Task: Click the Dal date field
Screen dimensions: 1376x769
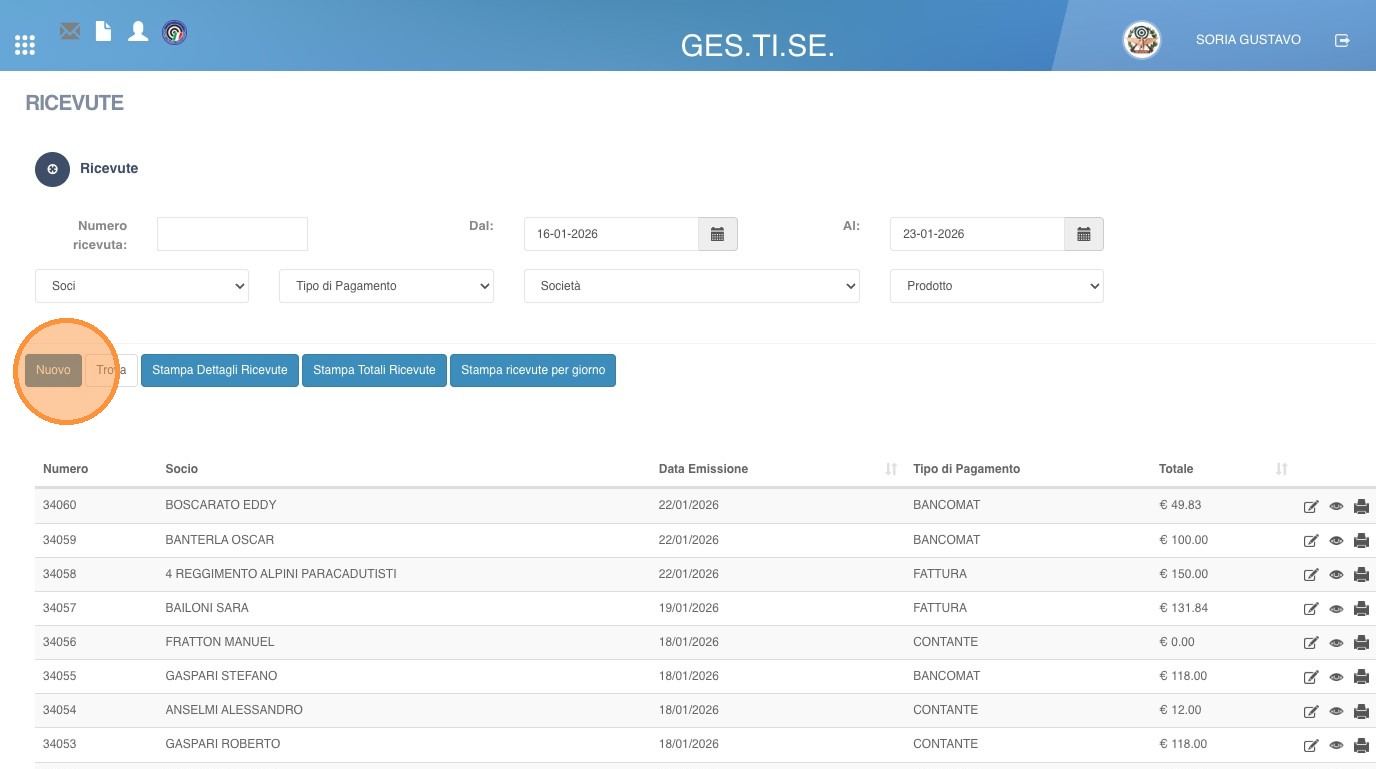Action: click(x=611, y=234)
